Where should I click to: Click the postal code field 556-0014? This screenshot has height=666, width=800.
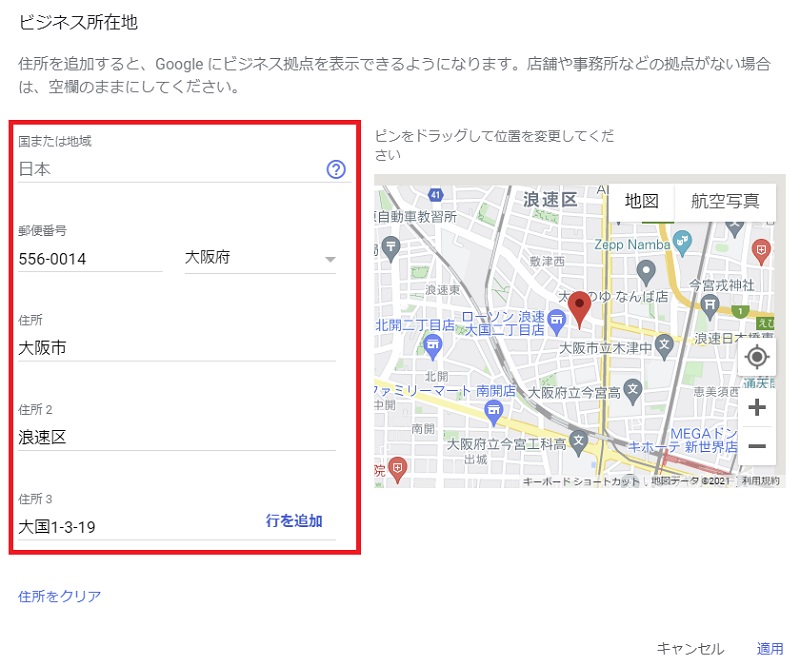point(90,259)
